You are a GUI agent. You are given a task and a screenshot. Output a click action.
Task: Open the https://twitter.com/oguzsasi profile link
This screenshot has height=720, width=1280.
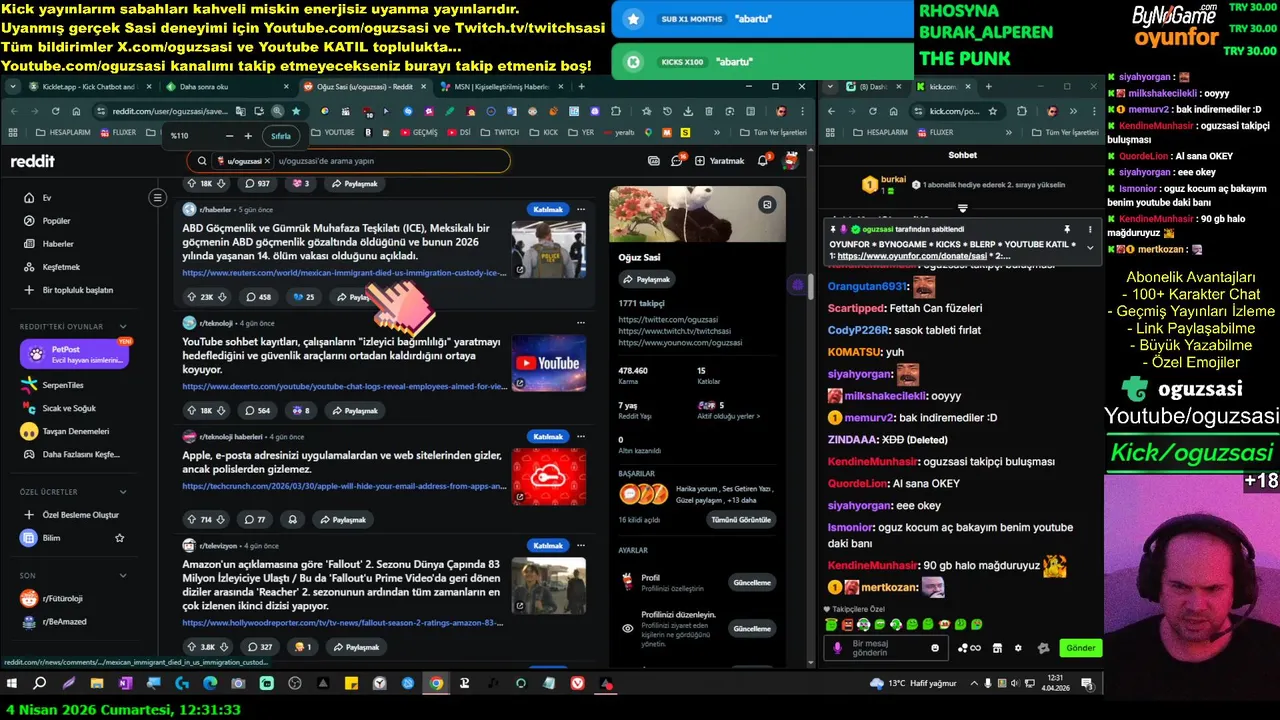pos(668,320)
